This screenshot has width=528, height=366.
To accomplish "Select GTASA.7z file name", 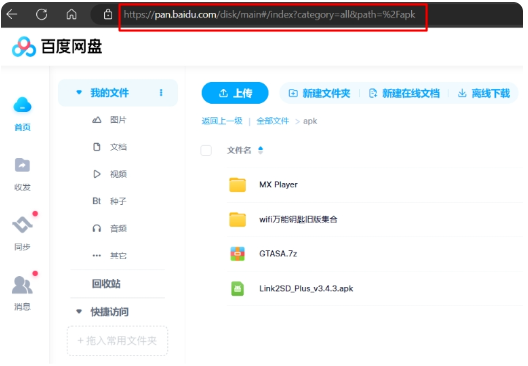I will pos(278,254).
